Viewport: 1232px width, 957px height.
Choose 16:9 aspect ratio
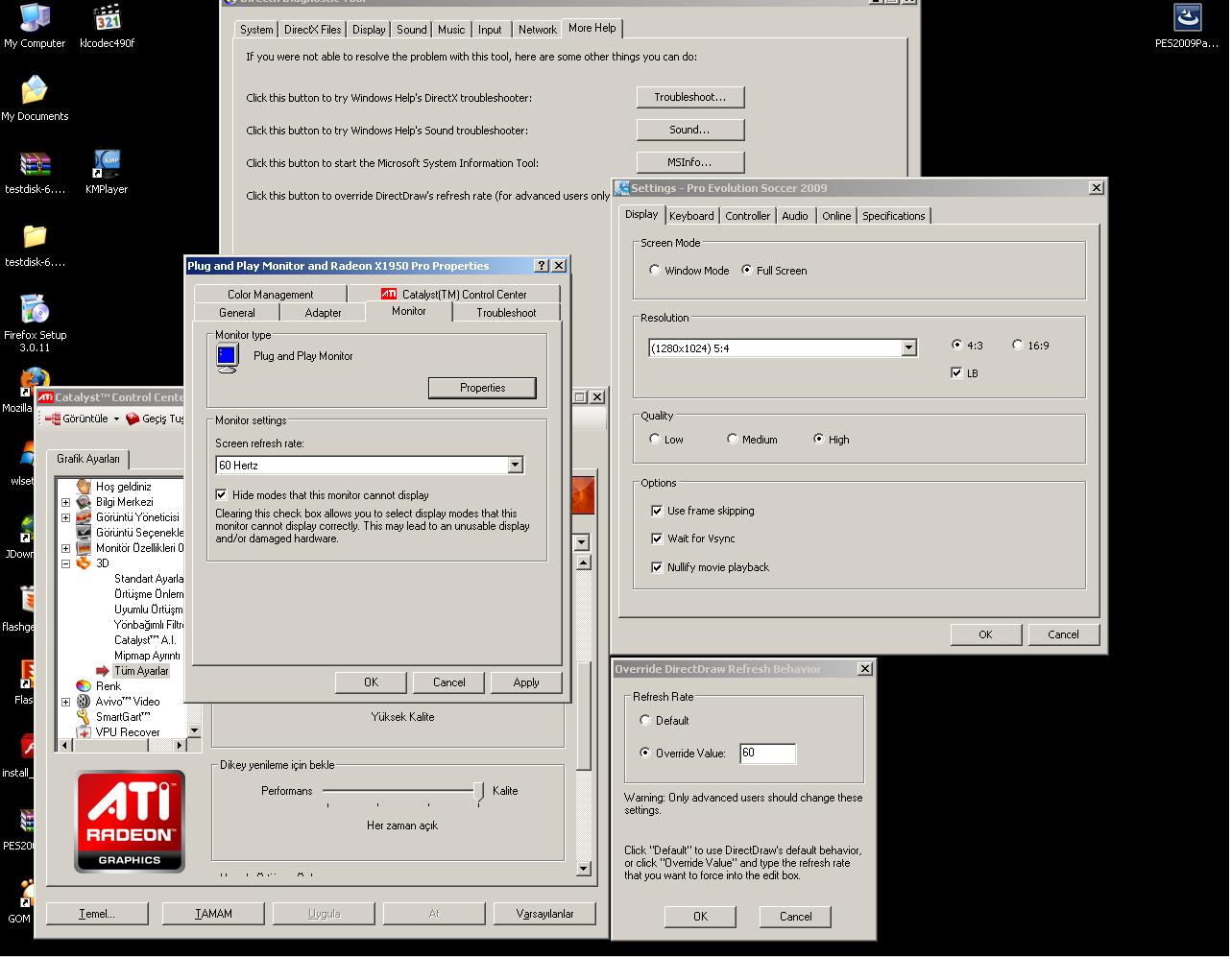click(x=1018, y=345)
